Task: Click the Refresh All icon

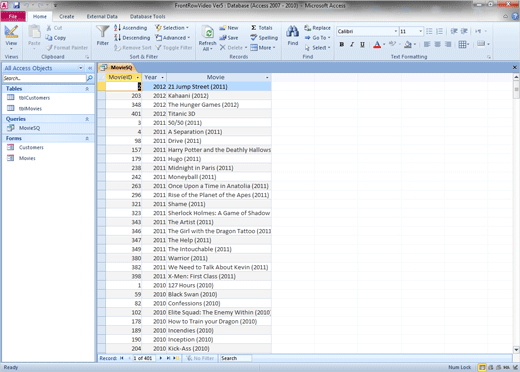Action: click(x=208, y=33)
